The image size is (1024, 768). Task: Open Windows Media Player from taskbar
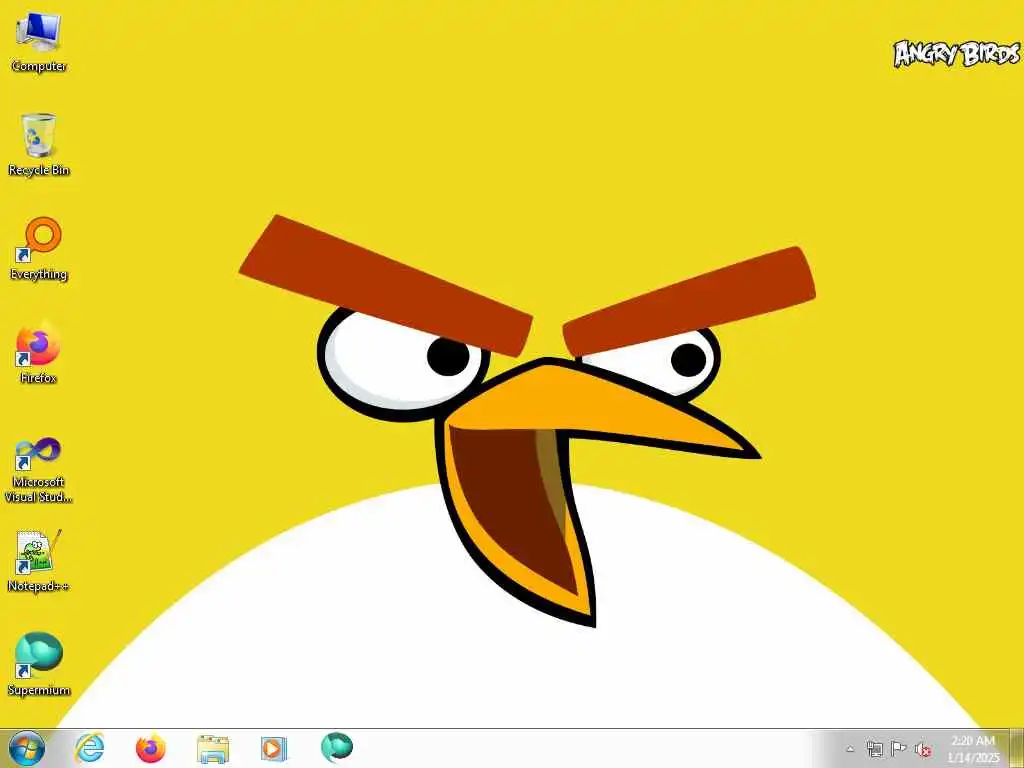click(274, 748)
